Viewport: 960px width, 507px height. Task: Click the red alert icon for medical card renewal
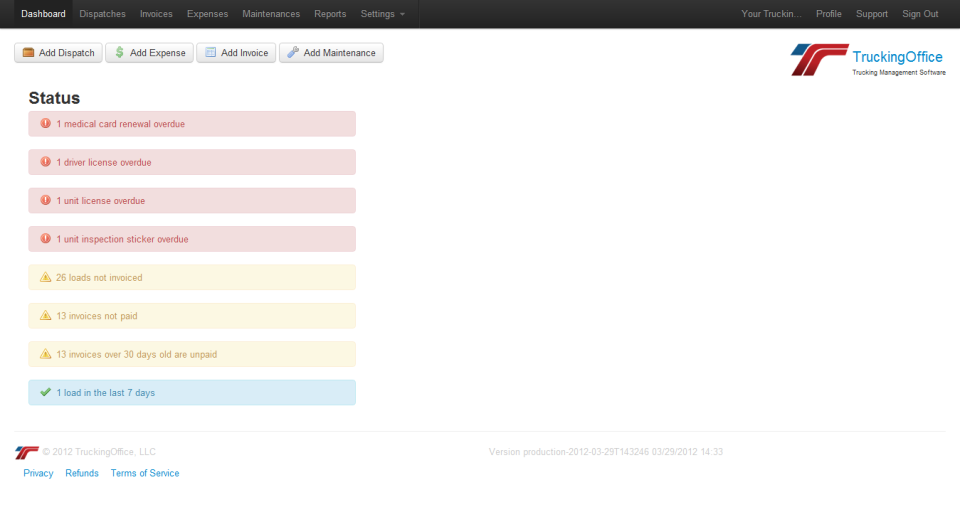coord(45,123)
